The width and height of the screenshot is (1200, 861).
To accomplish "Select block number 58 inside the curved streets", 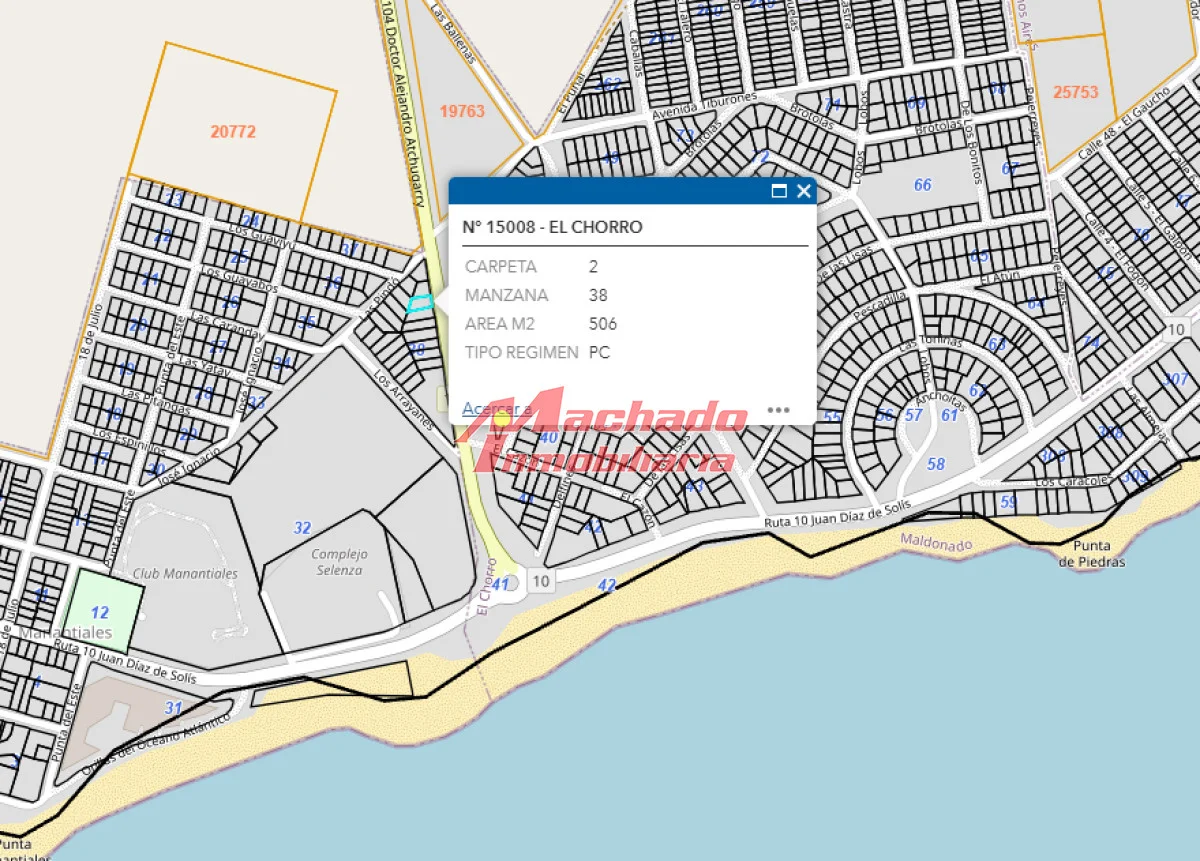I will coord(935,464).
